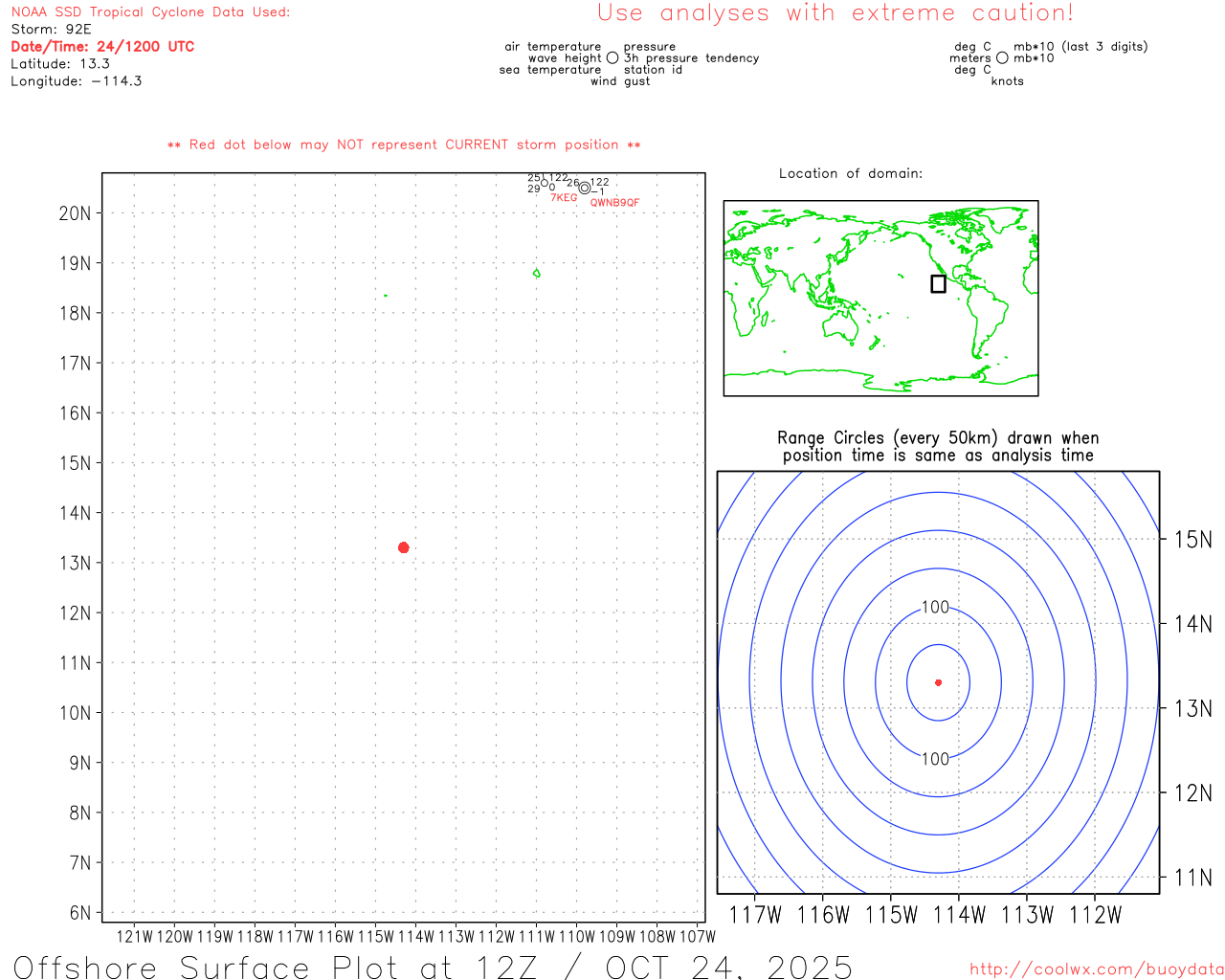Select the 7KEG station circle marker
This screenshot has height=980, width=1225.
tap(545, 183)
